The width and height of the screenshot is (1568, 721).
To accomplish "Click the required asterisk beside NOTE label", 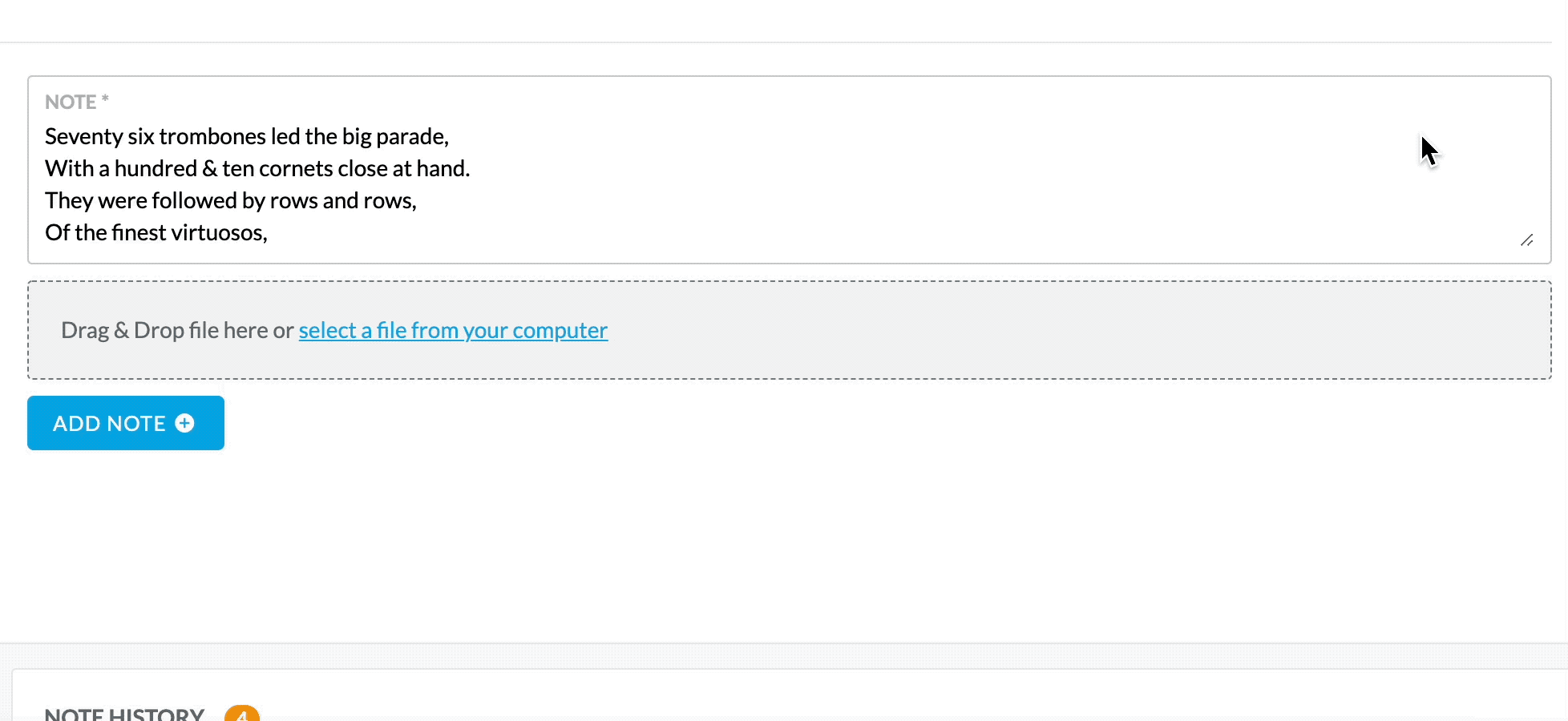I will 105,99.
